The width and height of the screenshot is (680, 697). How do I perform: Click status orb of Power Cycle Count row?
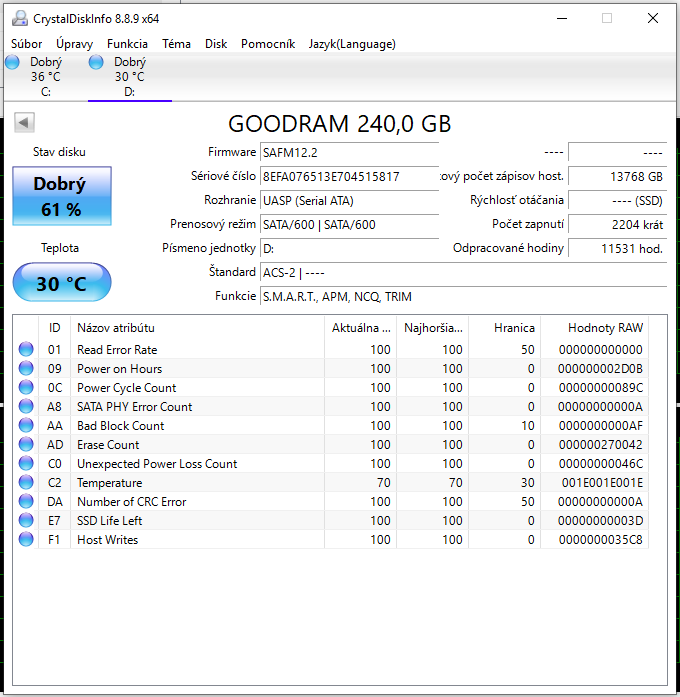click(26, 388)
